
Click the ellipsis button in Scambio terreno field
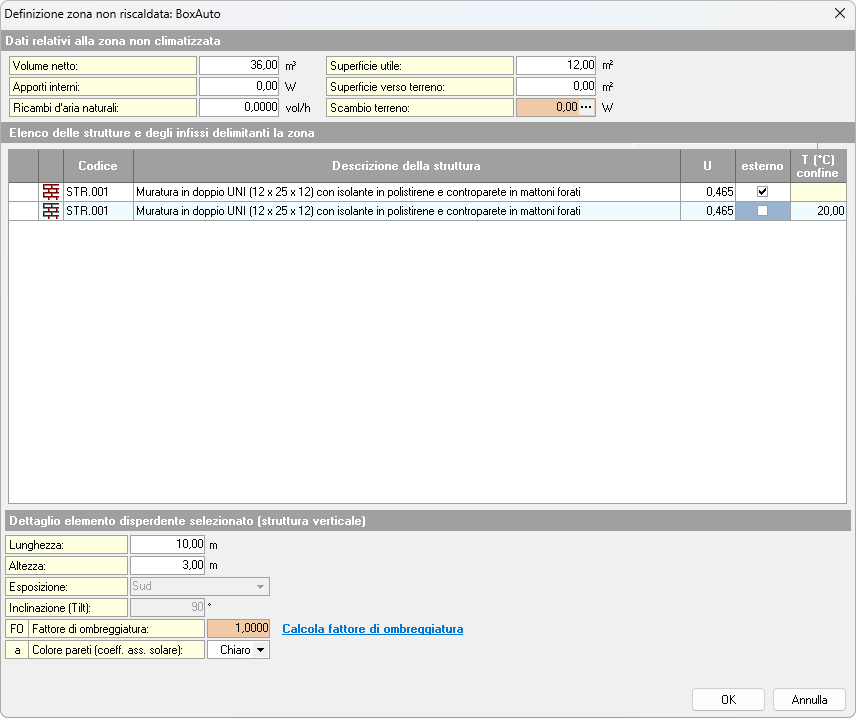click(x=587, y=107)
